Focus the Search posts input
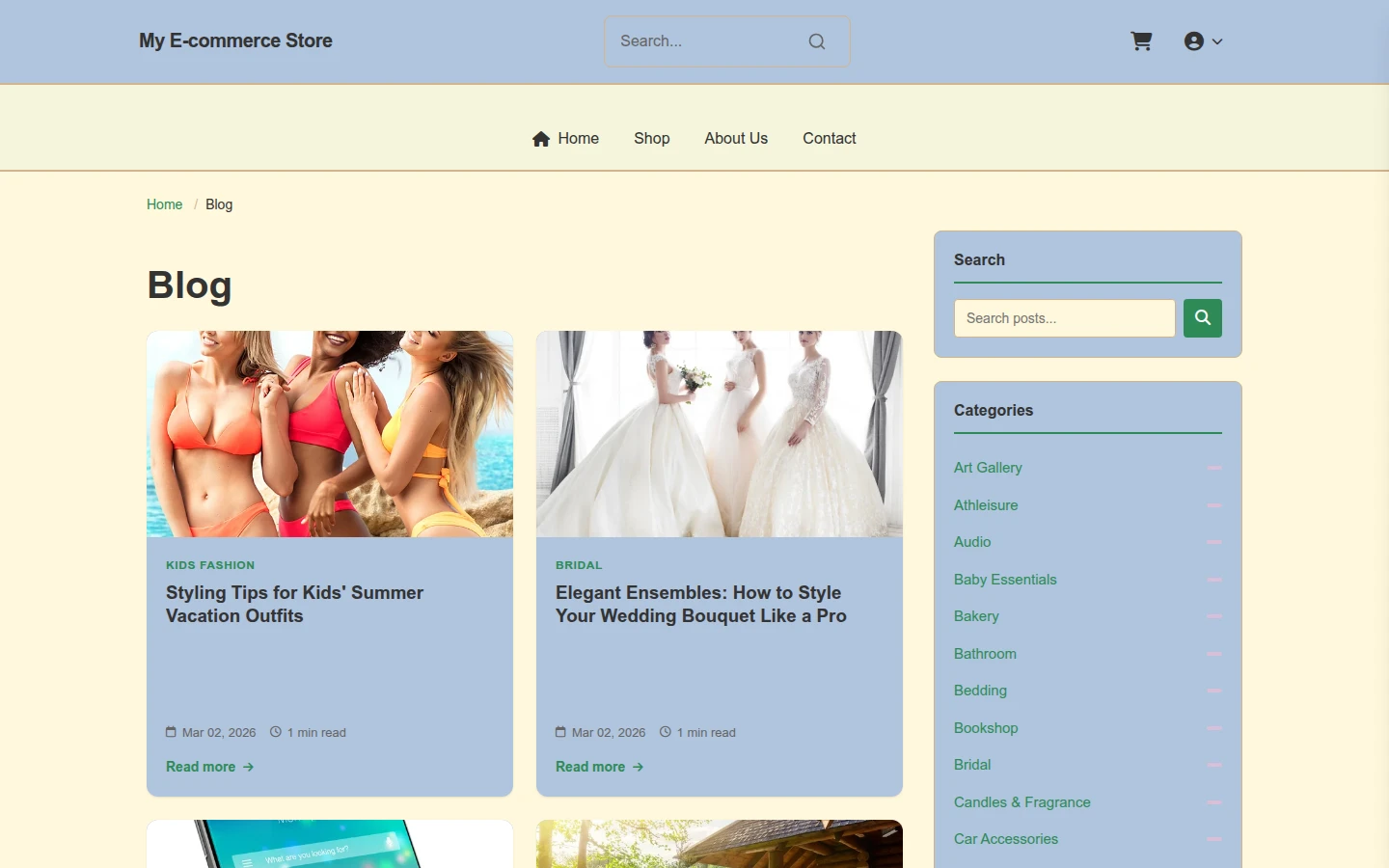 click(1065, 318)
